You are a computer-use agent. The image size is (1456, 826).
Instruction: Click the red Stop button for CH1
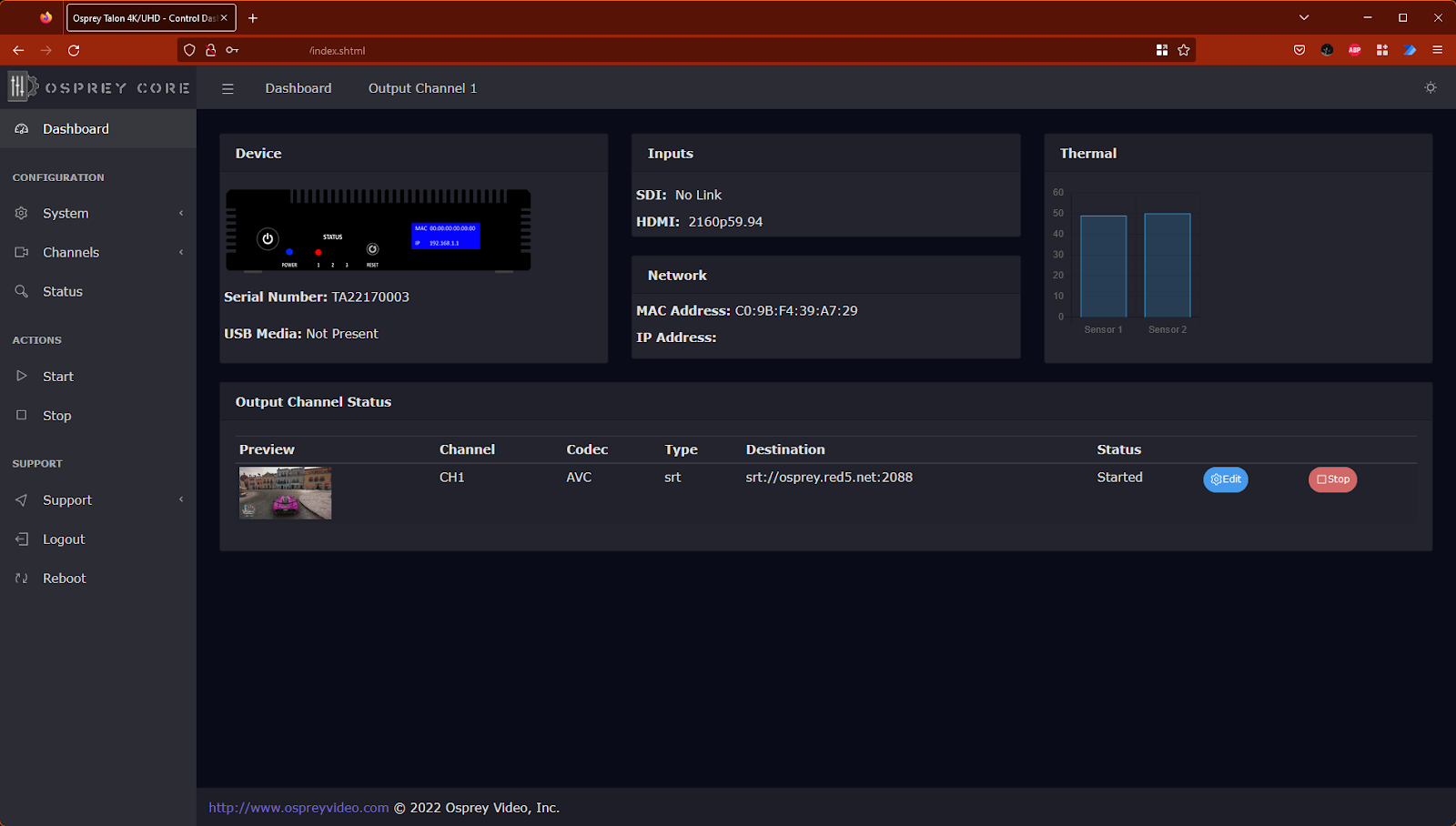point(1333,479)
